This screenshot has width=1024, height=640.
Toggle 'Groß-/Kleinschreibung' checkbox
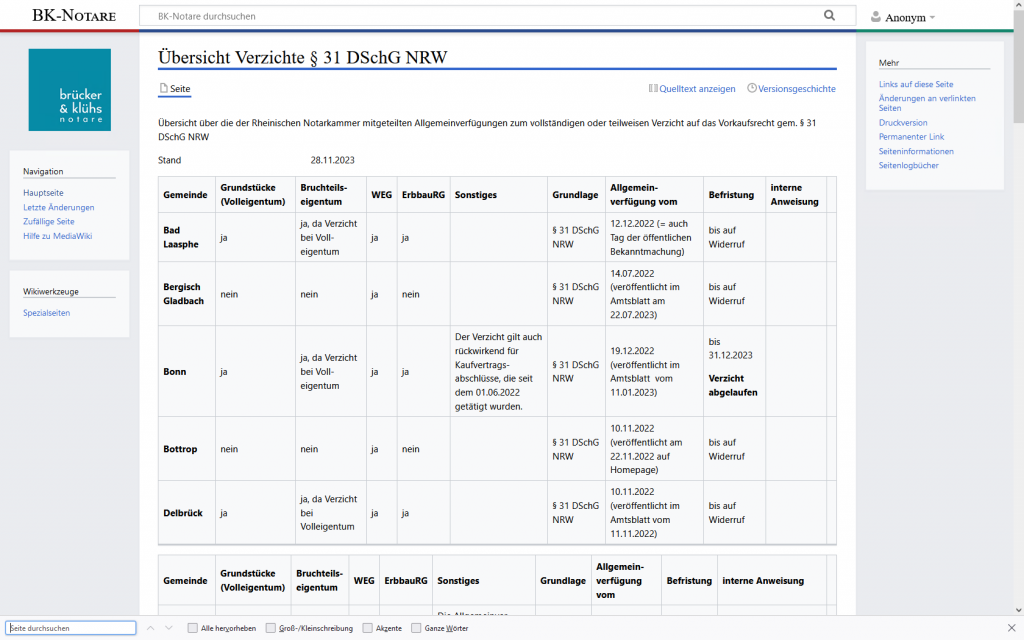pyautogui.click(x=271, y=628)
